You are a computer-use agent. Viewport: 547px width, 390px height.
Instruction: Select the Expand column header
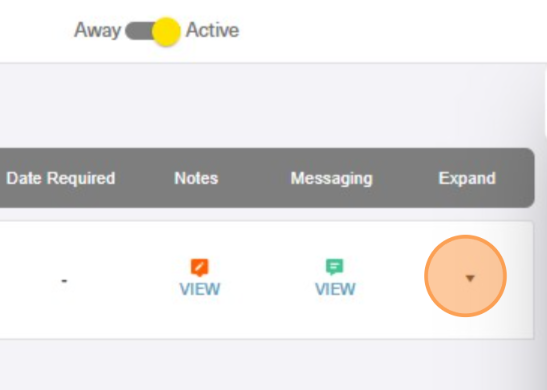click(x=467, y=179)
